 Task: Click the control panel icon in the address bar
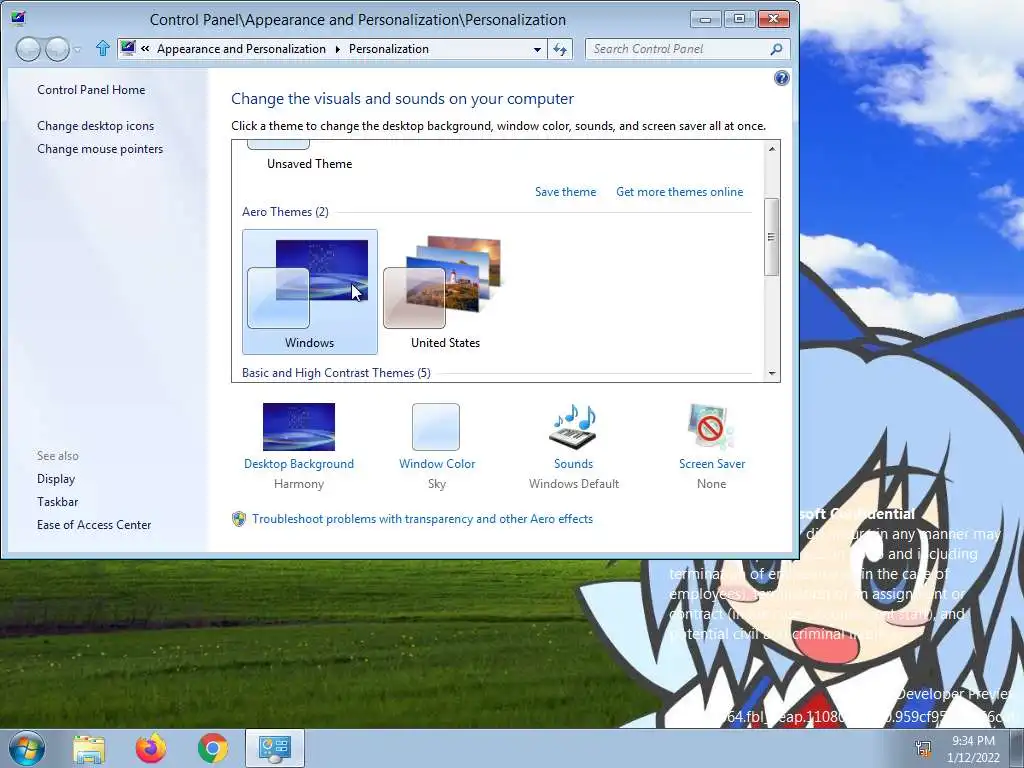(128, 48)
